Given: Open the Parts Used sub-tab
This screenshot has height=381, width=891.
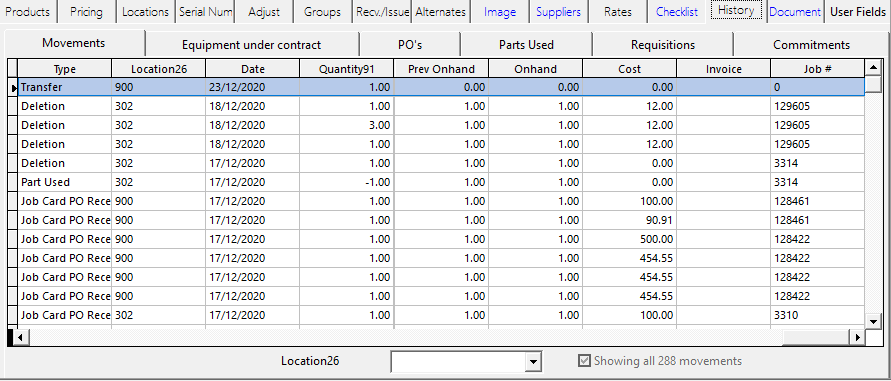Looking at the screenshot, I should click(x=526, y=45).
